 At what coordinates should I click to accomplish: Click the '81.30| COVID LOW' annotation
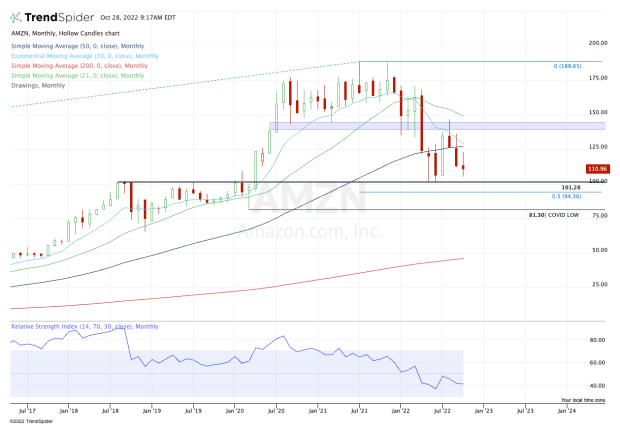tap(554, 215)
